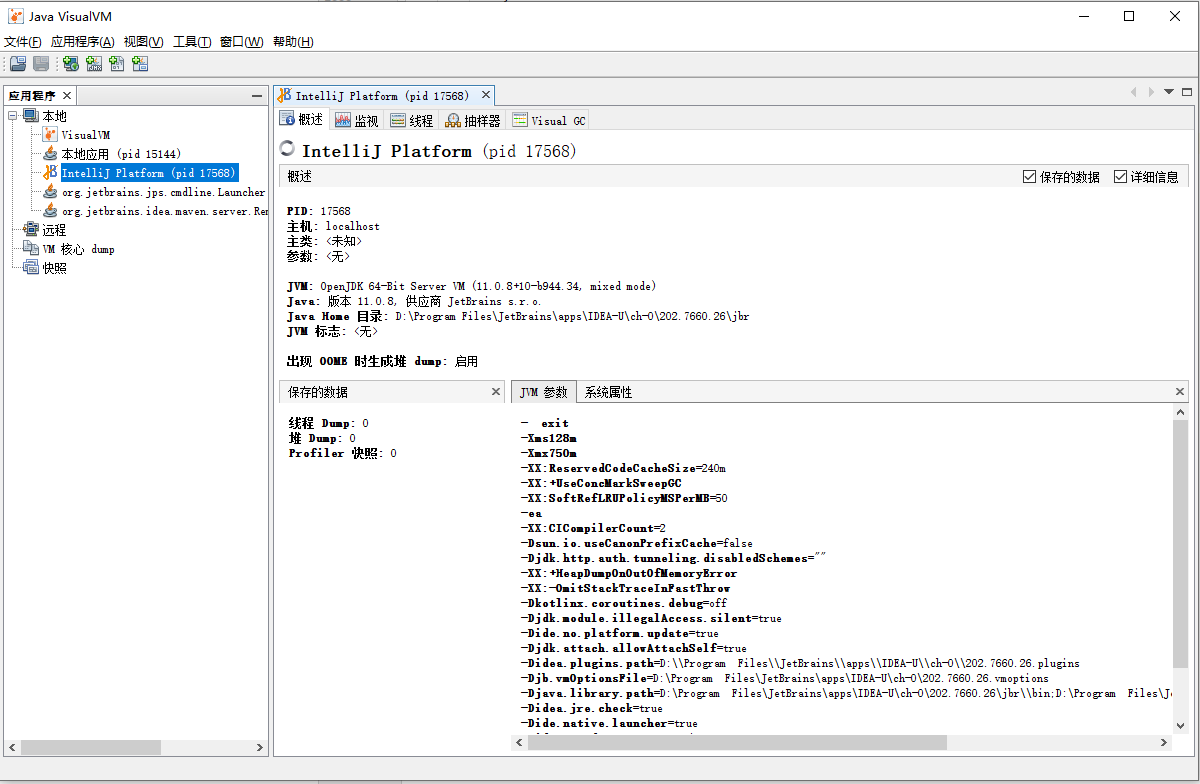Switch to the 线程 tab
The width and height of the screenshot is (1200, 784).
(412, 120)
